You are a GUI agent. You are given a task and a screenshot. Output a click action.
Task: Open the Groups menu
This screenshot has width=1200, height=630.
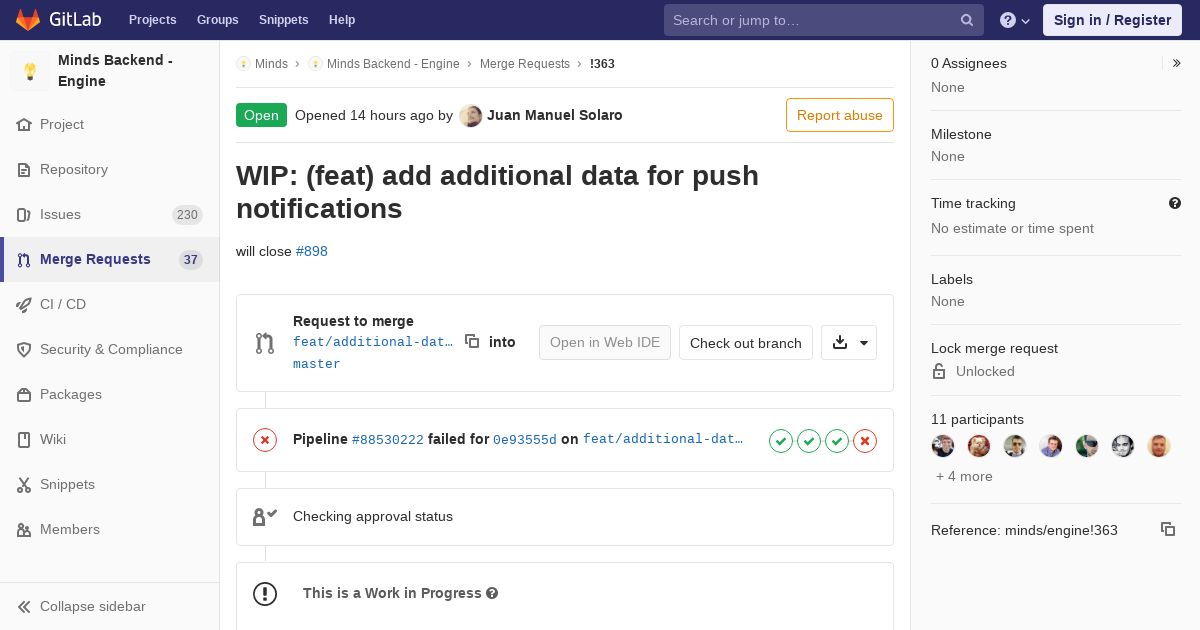(x=217, y=20)
